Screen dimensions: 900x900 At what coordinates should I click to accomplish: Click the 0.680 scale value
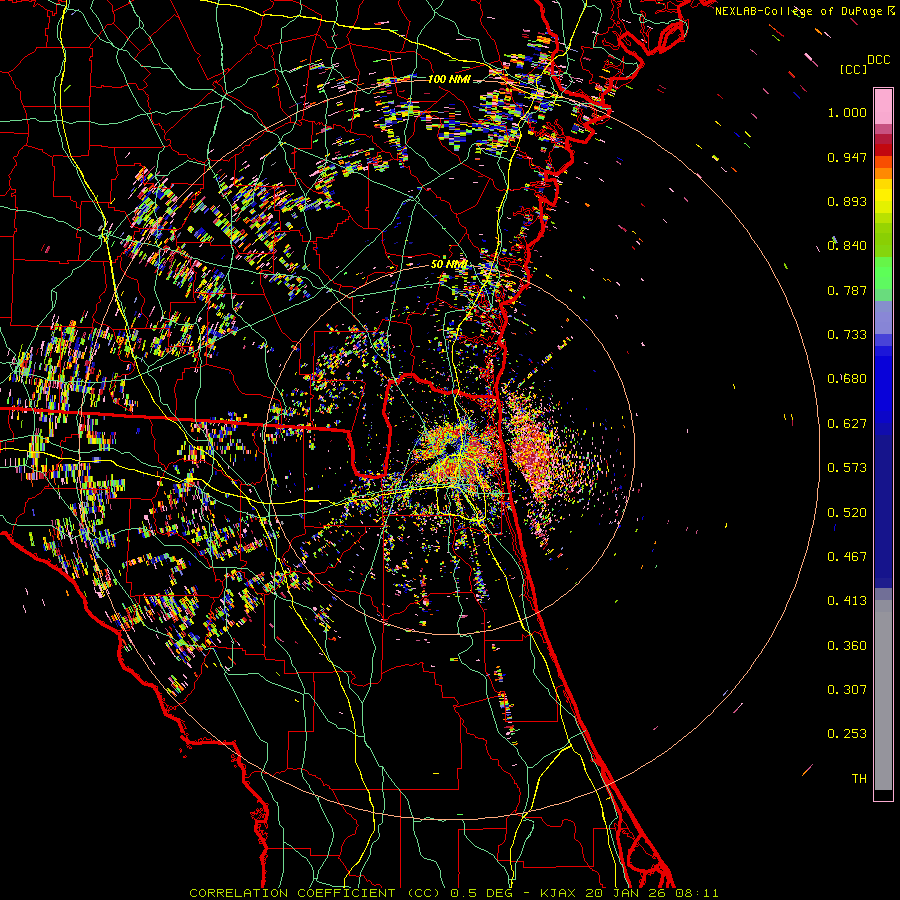pyautogui.click(x=847, y=379)
